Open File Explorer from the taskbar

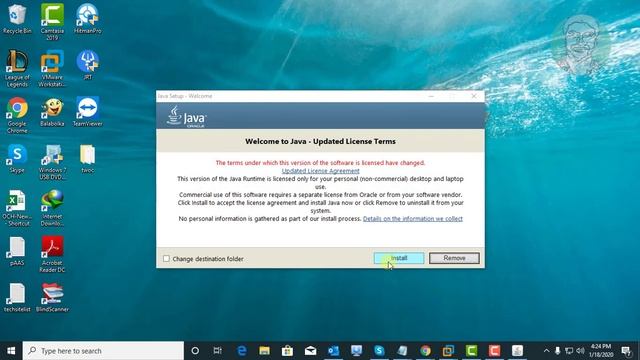[264, 351]
